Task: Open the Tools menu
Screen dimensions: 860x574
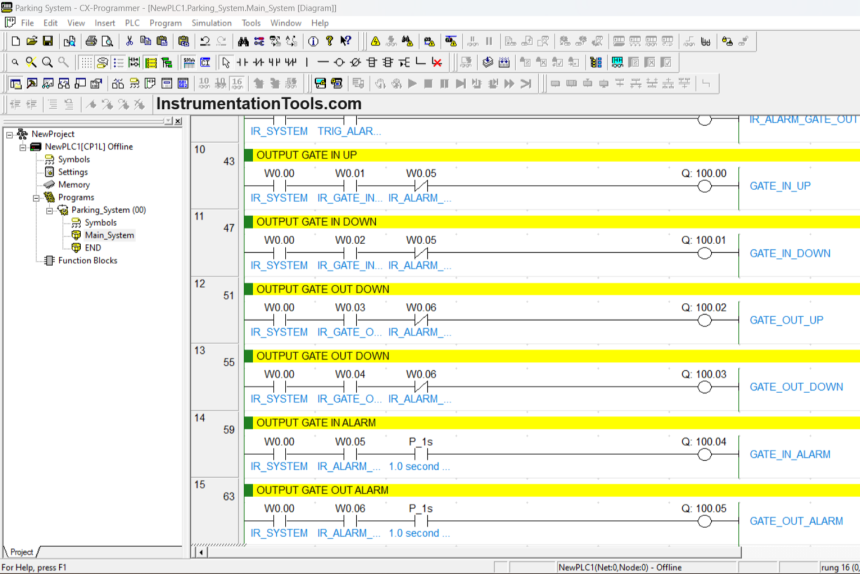Action: (x=251, y=23)
